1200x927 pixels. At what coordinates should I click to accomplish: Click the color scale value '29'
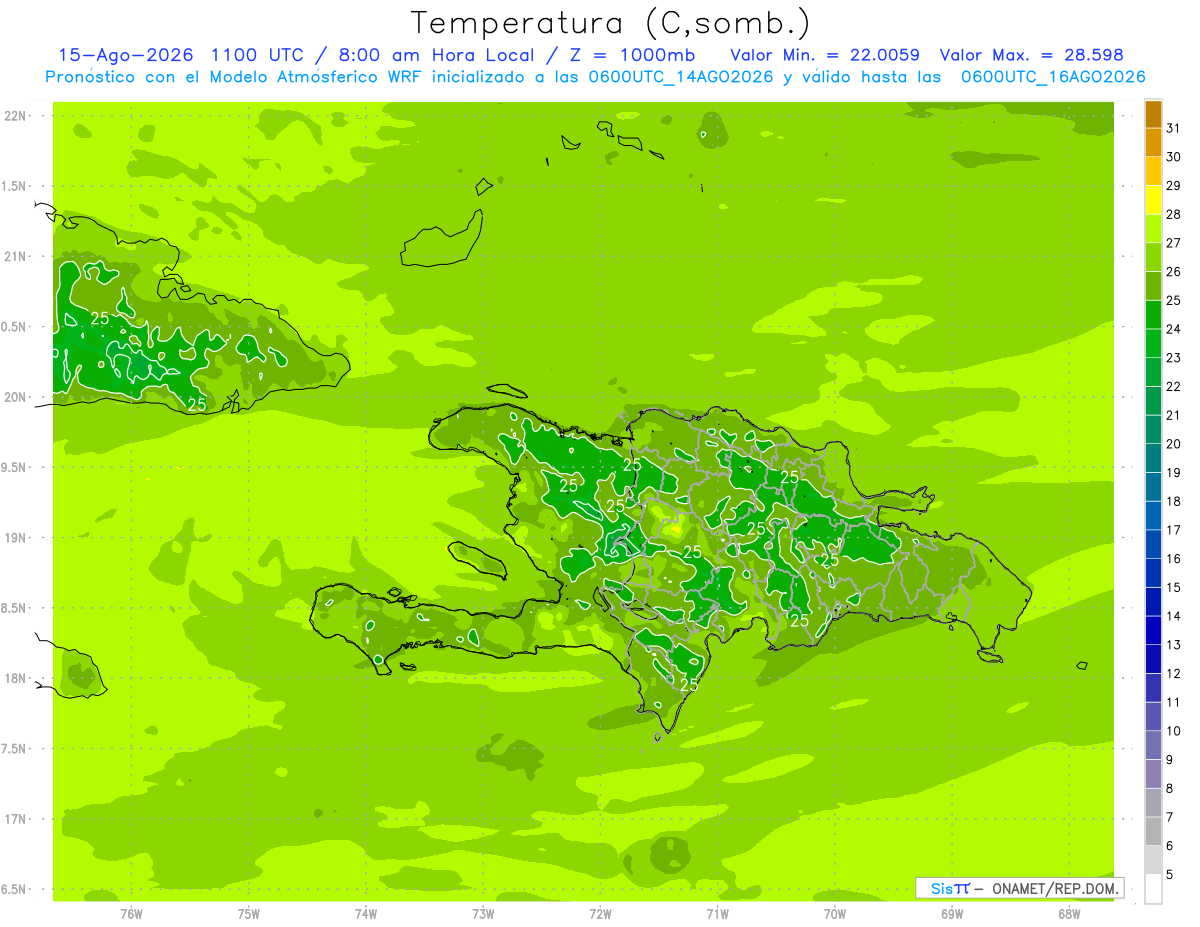point(1174,186)
